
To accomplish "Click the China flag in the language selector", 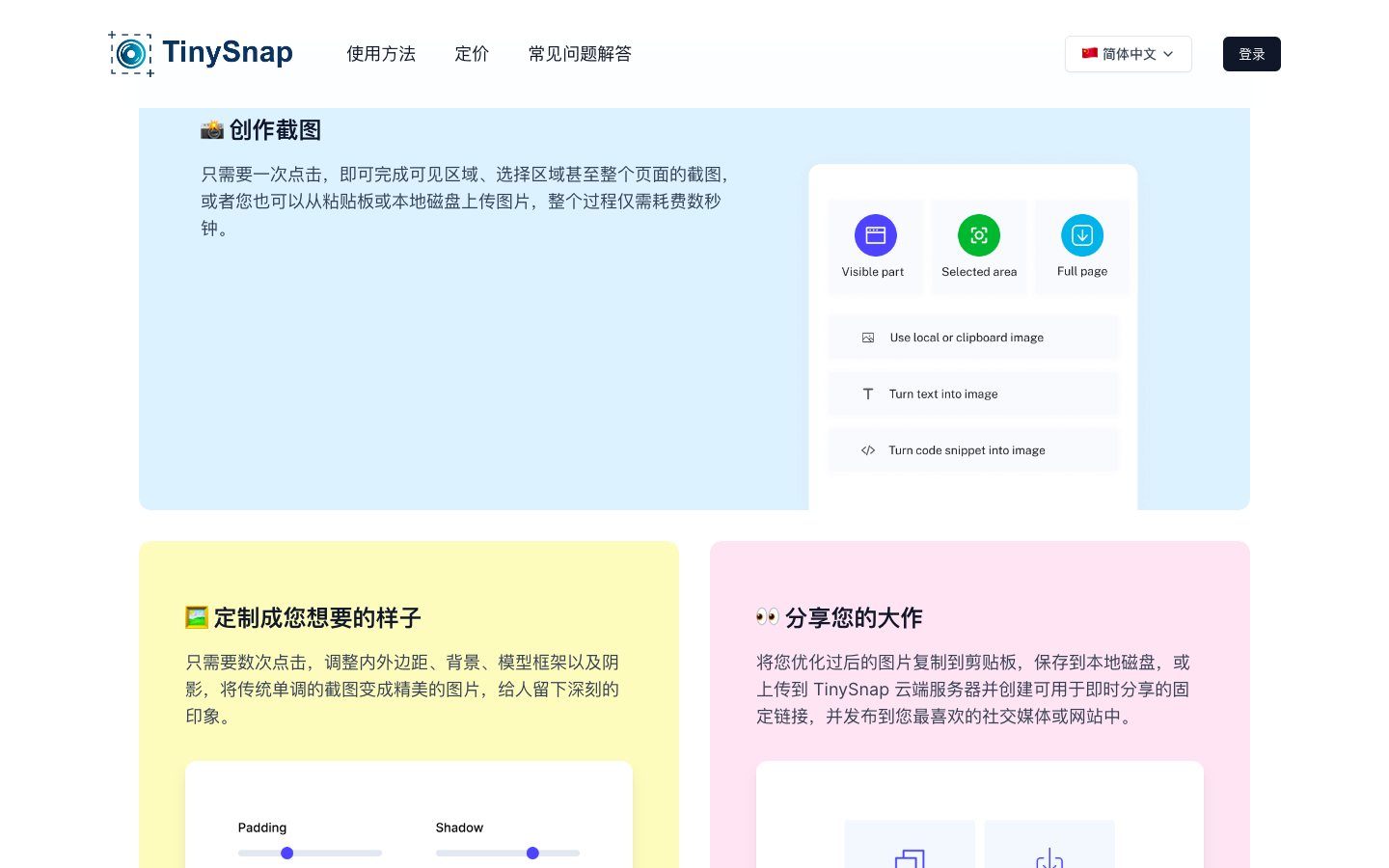I will tap(1088, 54).
